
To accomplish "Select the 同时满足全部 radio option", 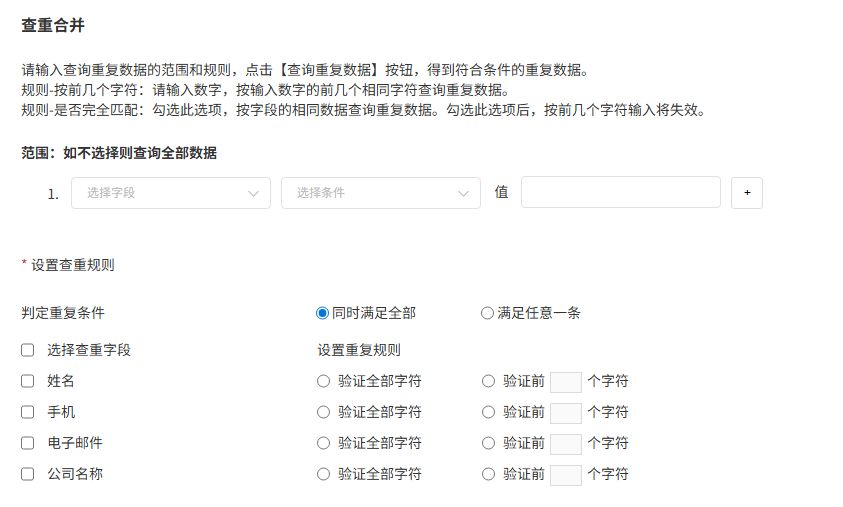I will point(322,313).
